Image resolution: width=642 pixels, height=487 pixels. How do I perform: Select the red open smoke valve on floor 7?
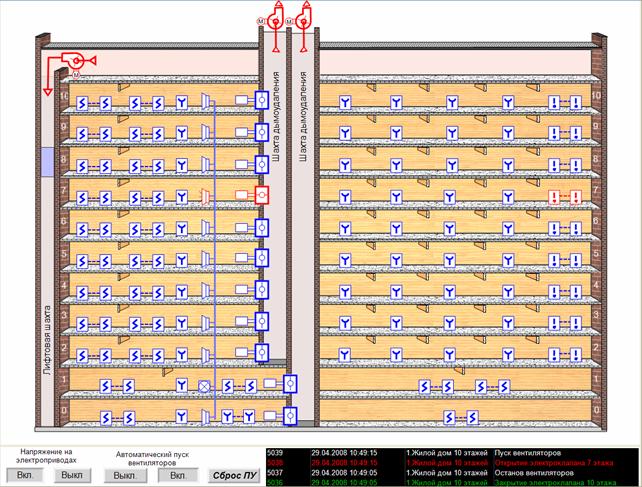point(262,195)
